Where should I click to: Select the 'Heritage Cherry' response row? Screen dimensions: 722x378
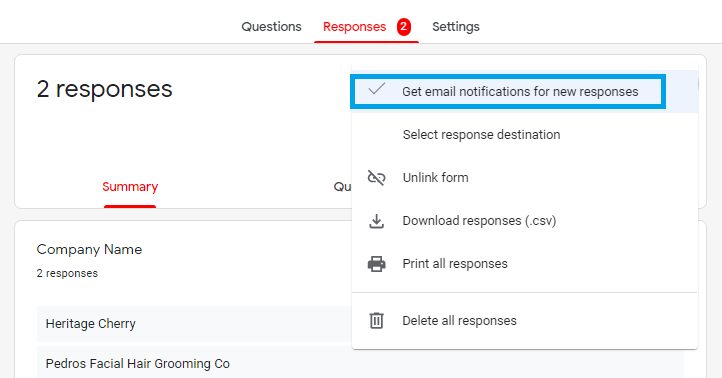click(x=194, y=324)
